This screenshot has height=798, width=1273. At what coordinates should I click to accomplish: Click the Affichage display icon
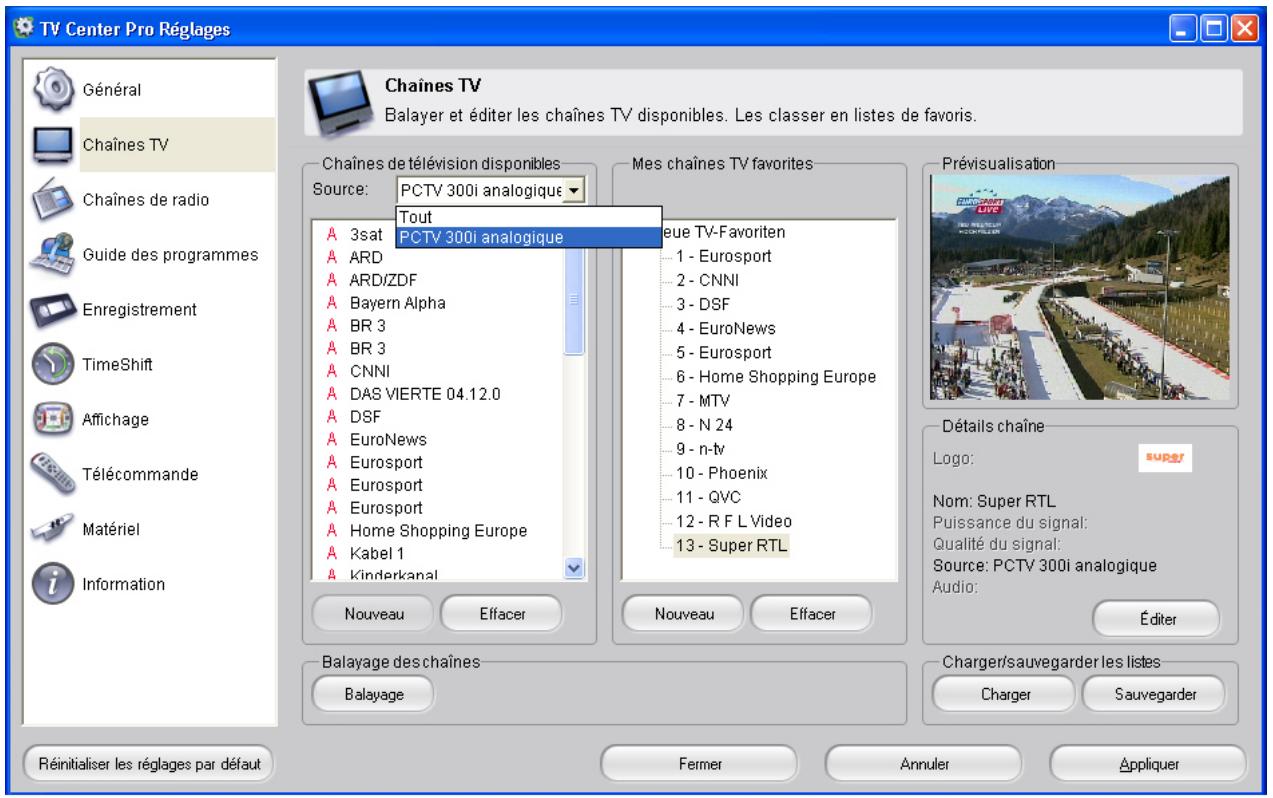[x=53, y=419]
